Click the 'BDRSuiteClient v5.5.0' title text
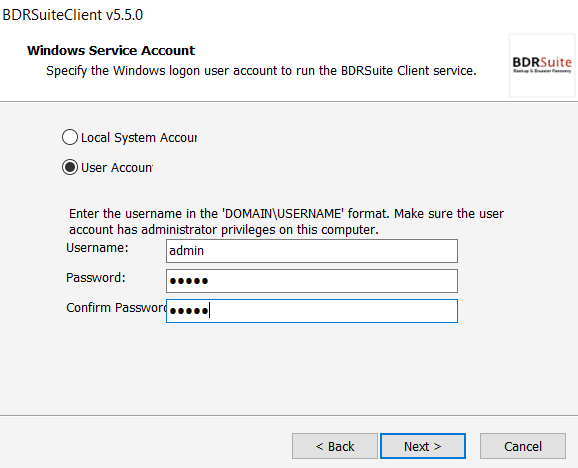The width and height of the screenshot is (578, 468). click(x=73, y=15)
